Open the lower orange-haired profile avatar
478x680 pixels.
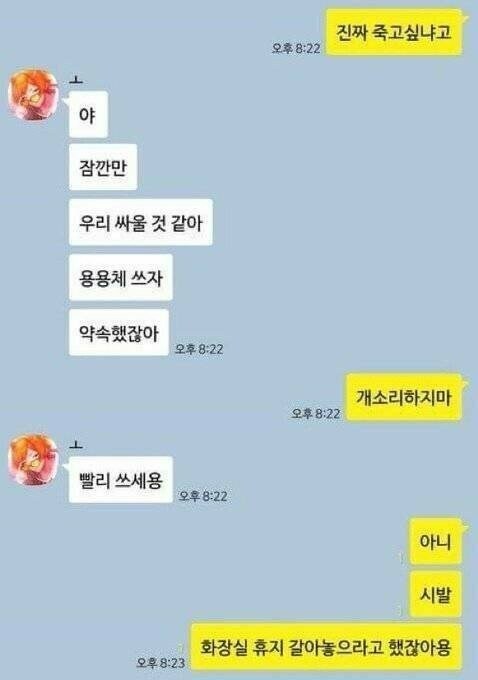(x=33, y=459)
